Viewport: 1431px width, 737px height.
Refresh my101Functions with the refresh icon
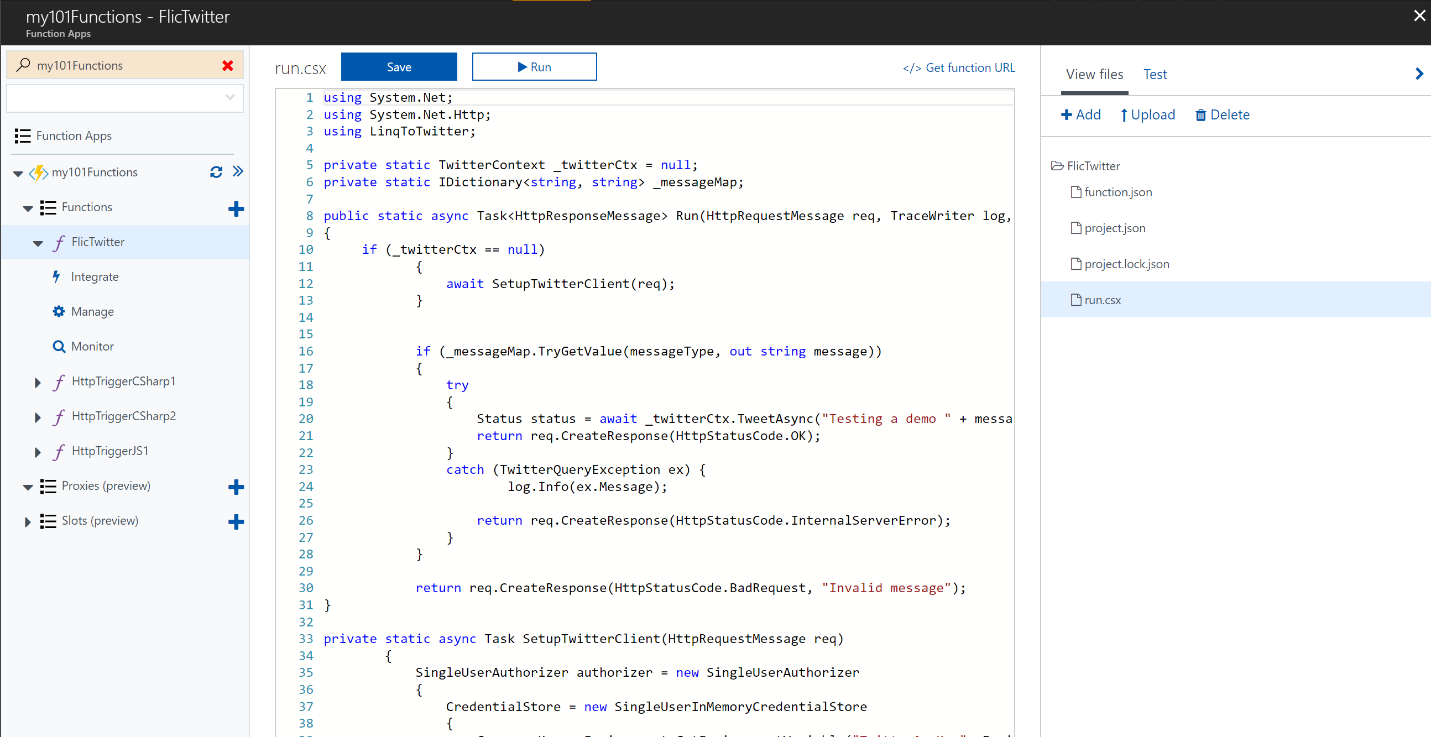click(216, 172)
